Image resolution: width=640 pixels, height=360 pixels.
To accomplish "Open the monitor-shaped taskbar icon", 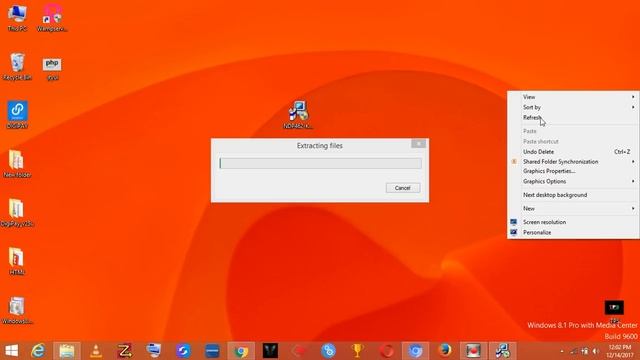I will [154, 351].
